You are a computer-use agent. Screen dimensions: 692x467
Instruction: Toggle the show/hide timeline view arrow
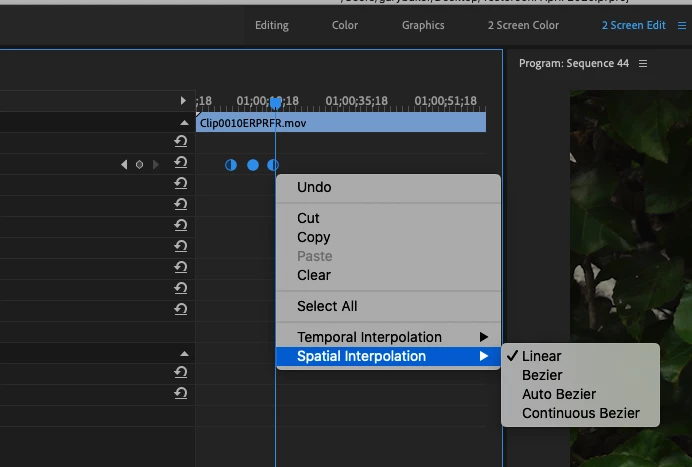click(x=183, y=101)
